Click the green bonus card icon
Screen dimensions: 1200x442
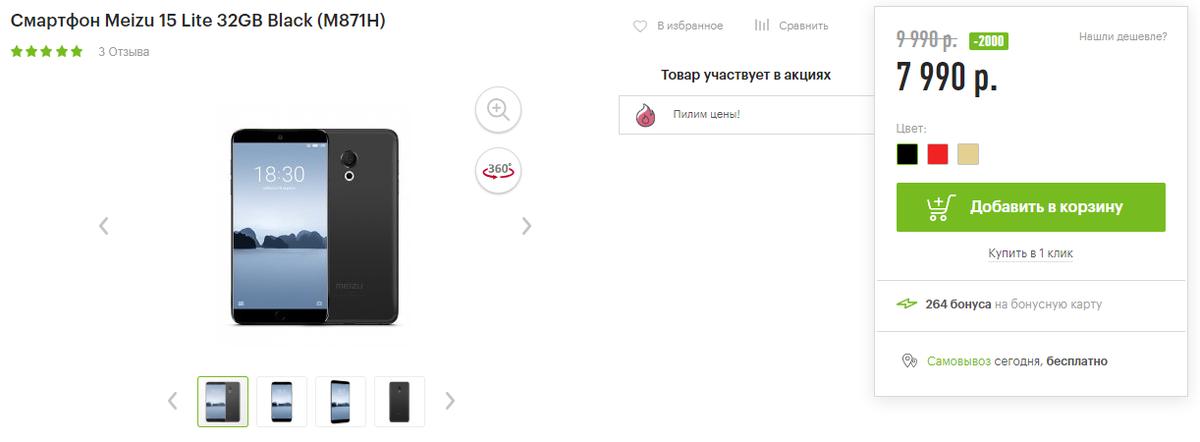click(906, 304)
